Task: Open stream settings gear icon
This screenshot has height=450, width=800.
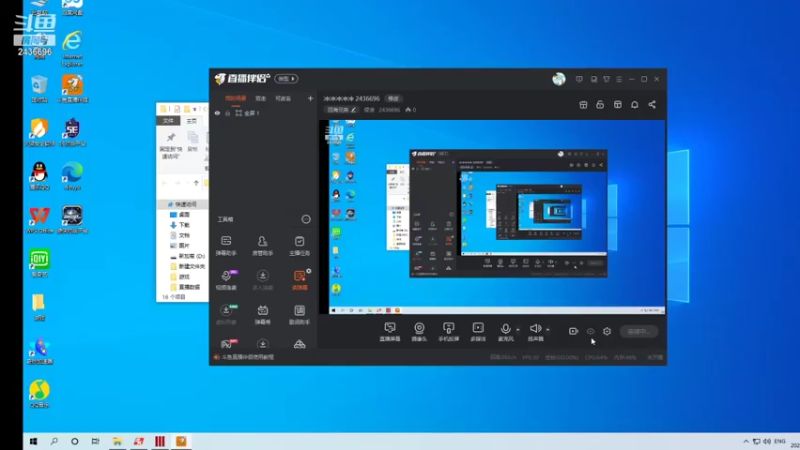Action: click(607, 331)
